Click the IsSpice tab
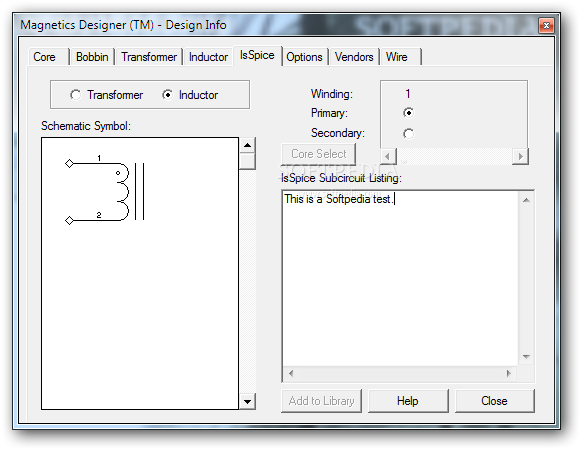This screenshot has width=581, height=450. [x=257, y=55]
